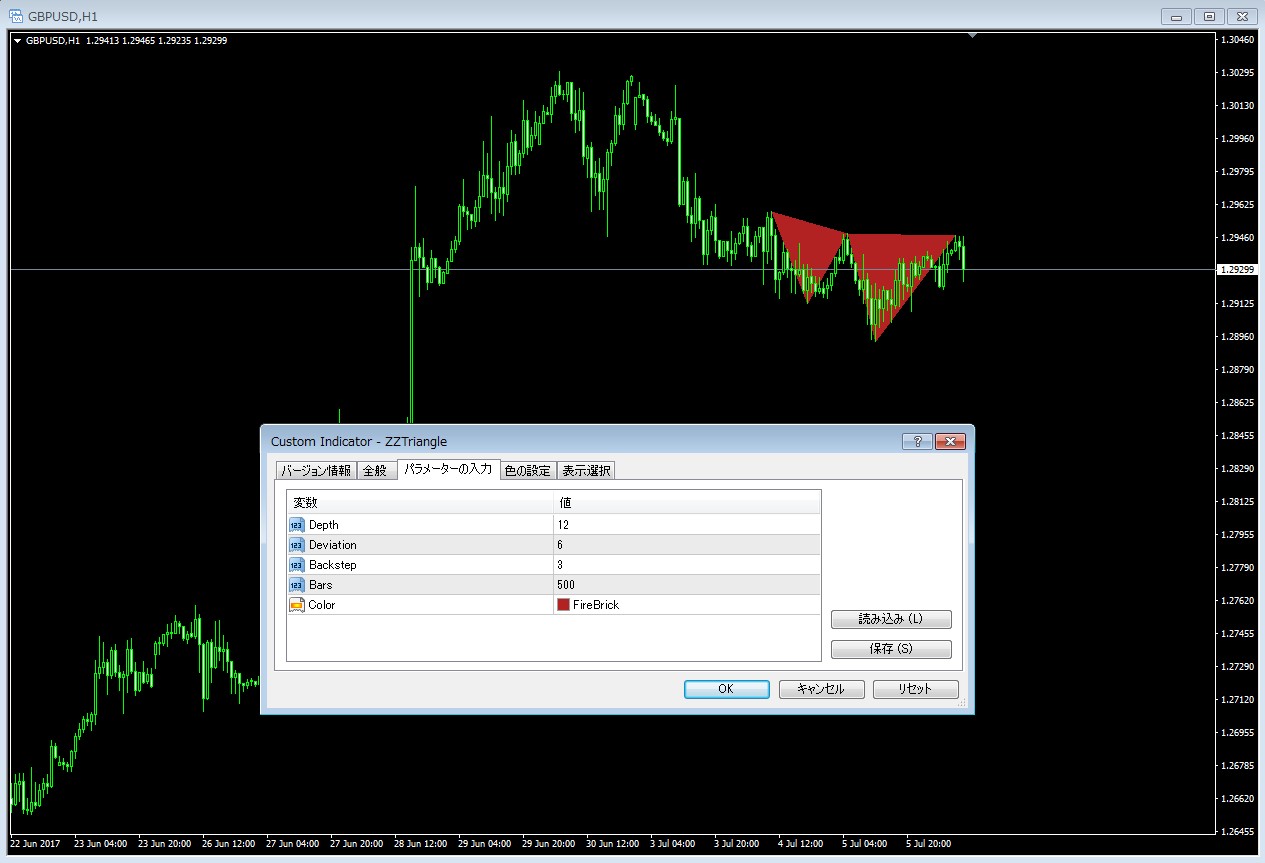1265x863 pixels.
Task: Click the chart shift triangle marker
Action: pyautogui.click(x=972, y=36)
